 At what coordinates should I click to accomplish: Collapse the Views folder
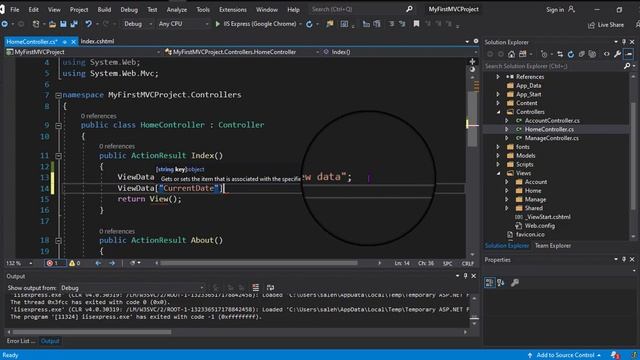pos(498,173)
